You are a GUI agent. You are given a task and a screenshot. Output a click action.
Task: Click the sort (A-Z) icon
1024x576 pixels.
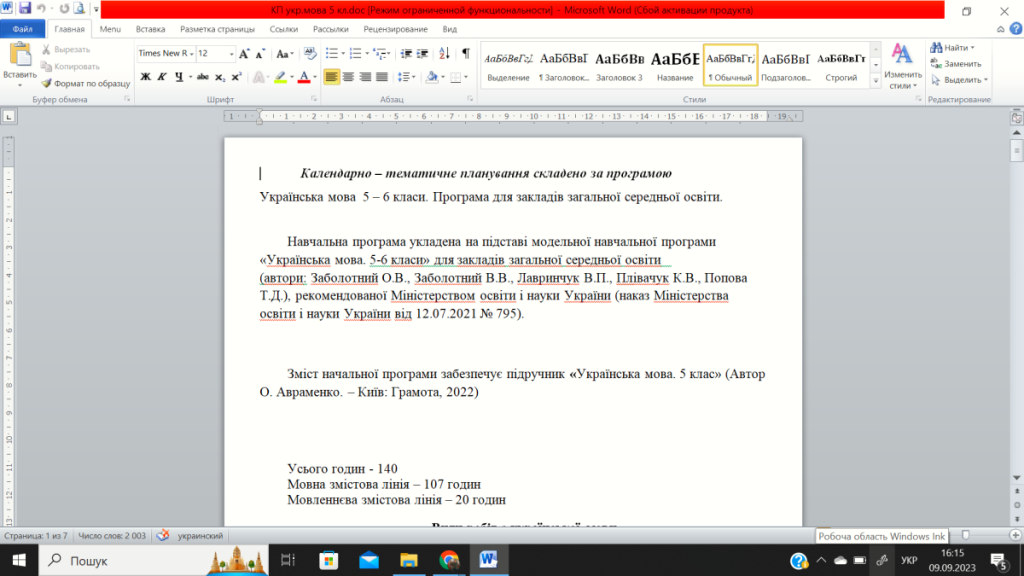[x=445, y=54]
